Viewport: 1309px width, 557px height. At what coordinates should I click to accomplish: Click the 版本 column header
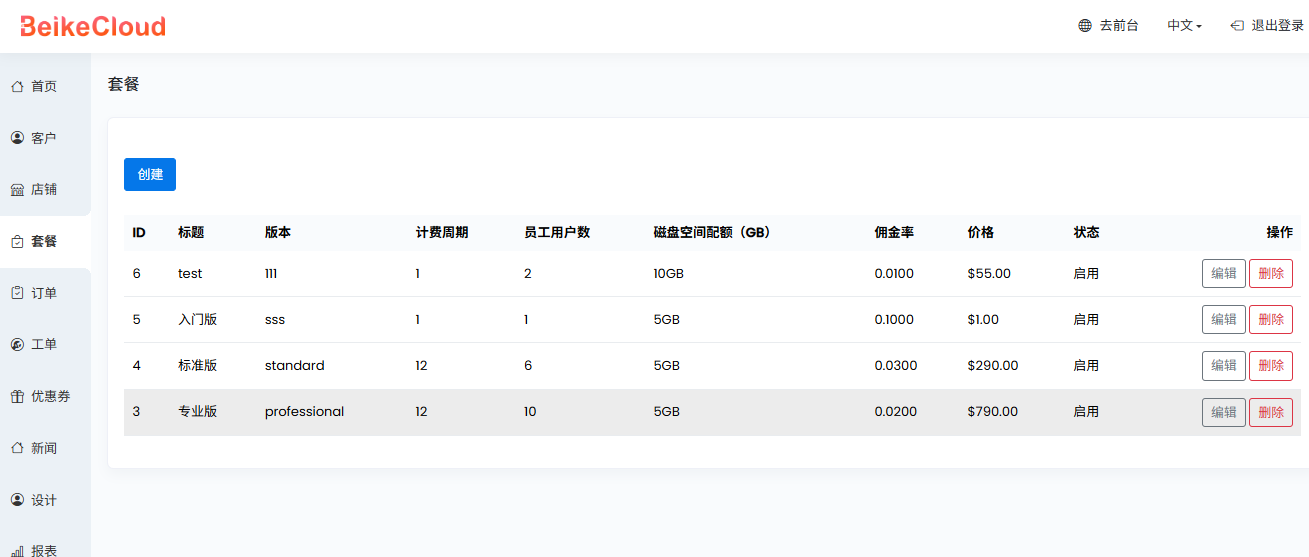(x=278, y=232)
